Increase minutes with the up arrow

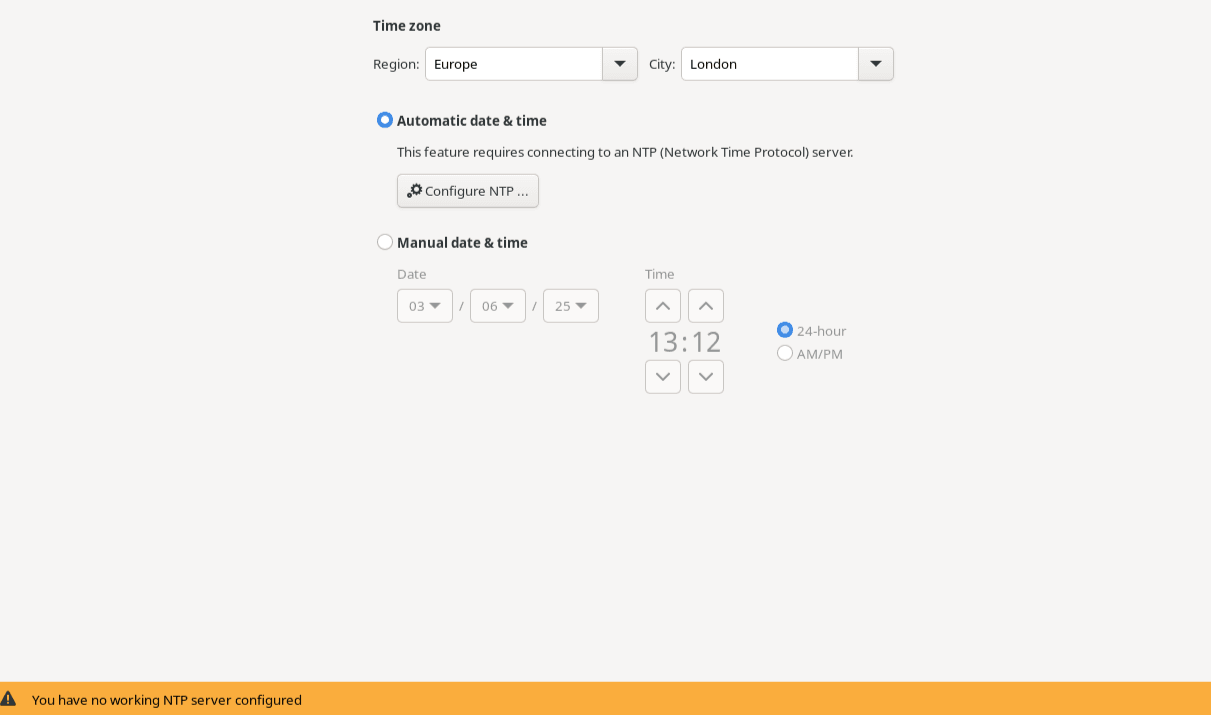[706, 306]
